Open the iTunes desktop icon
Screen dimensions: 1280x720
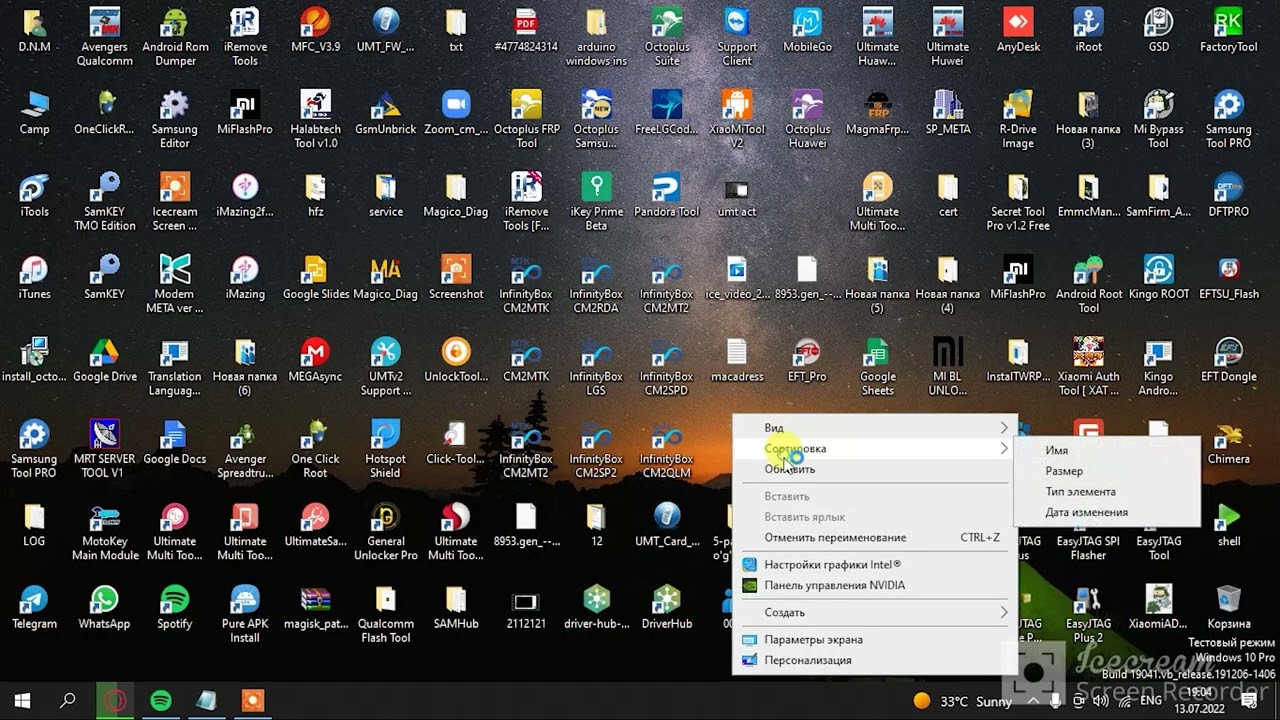point(34,276)
